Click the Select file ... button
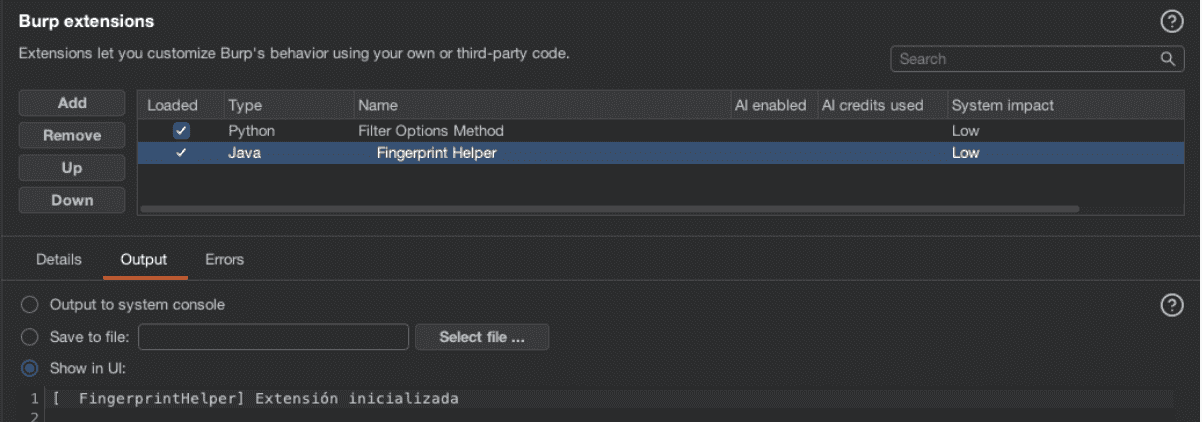Image resolution: width=1202 pixels, height=422 pixels. 482,337
